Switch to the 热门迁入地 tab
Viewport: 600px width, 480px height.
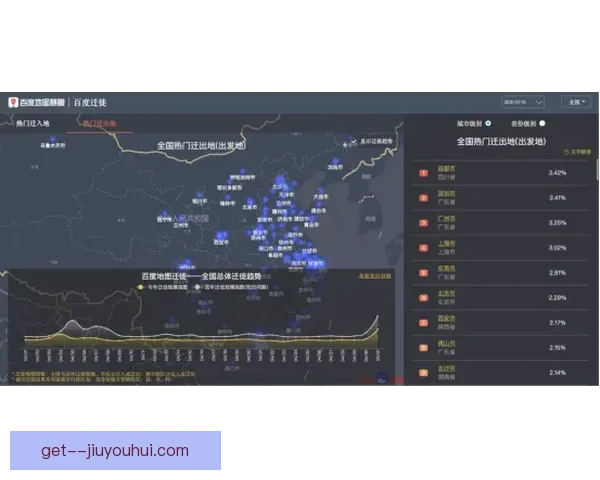point(33,123)
